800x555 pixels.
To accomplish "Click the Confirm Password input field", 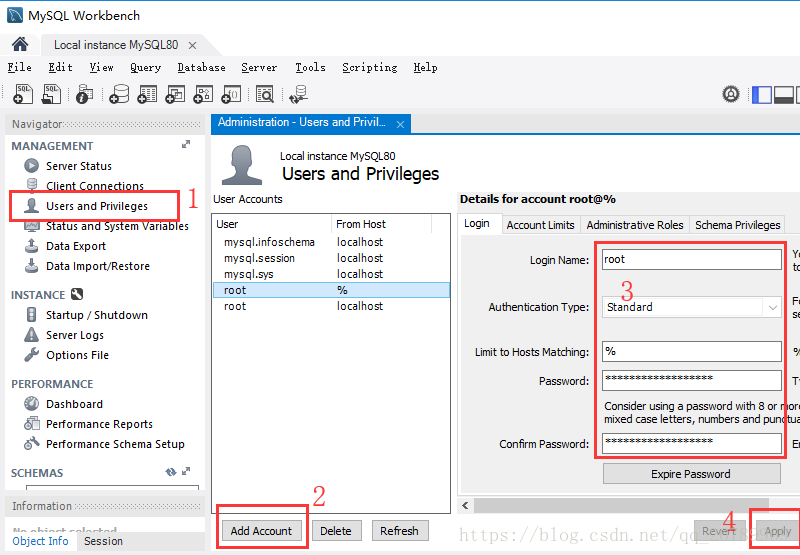I will pos(691,443).
